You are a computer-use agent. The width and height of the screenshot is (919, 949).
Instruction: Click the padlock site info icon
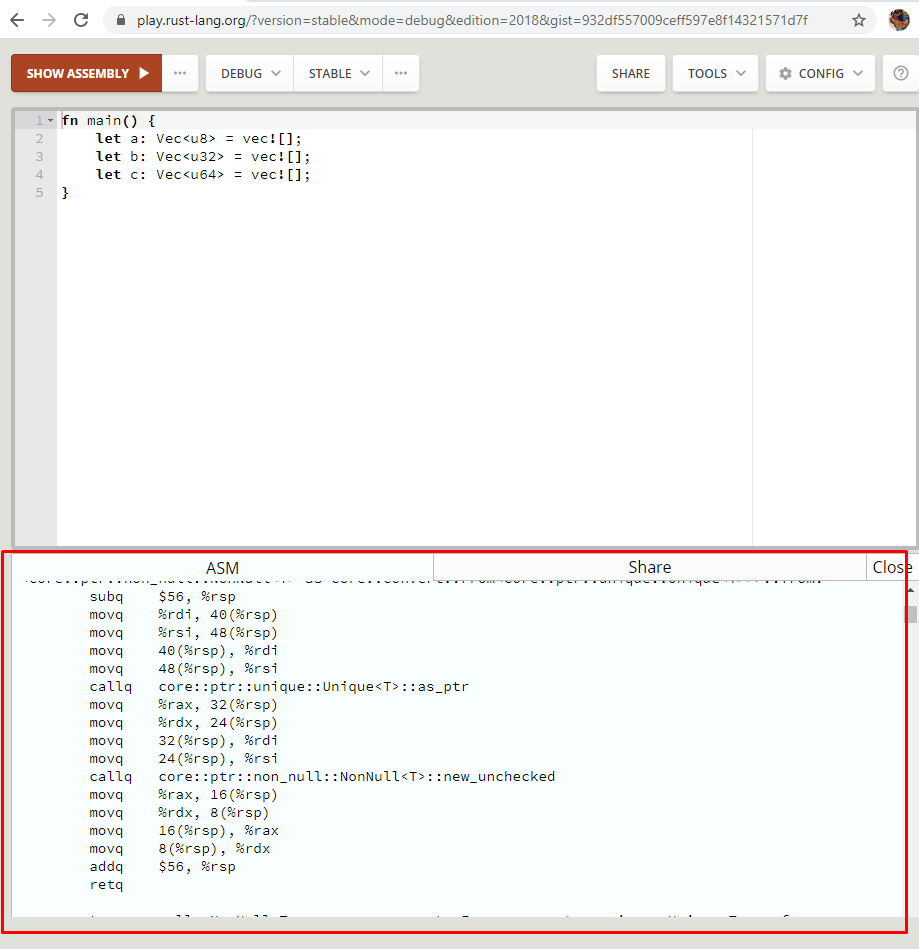tap(121, 20)
